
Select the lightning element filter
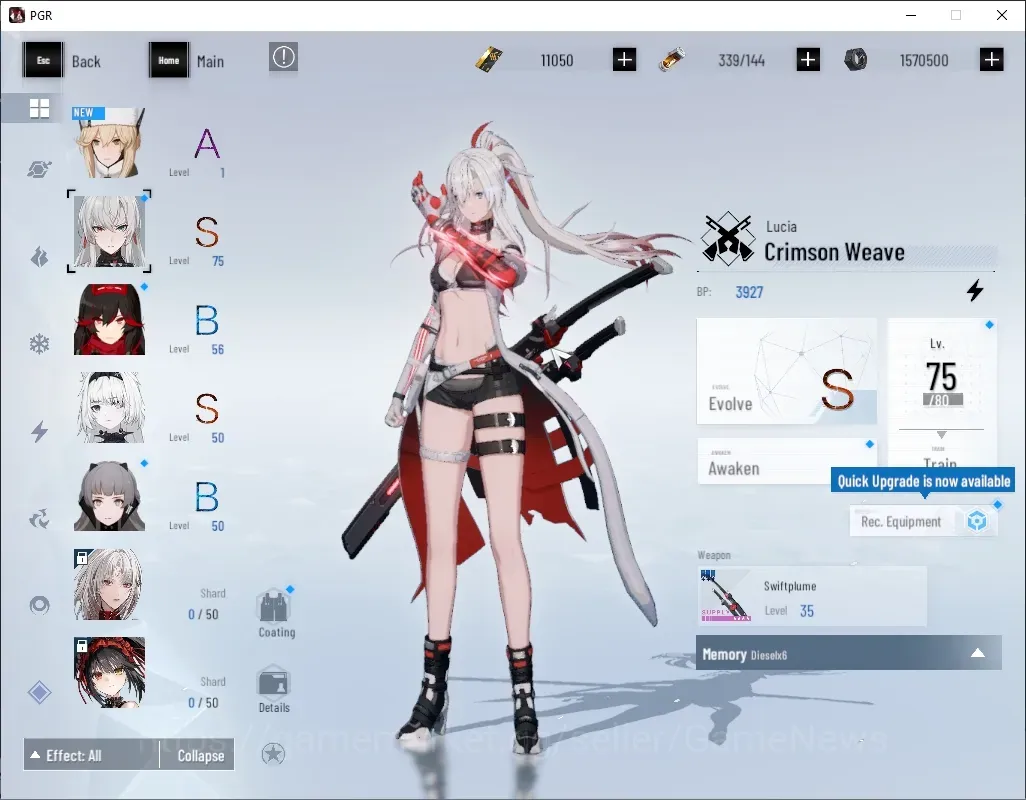pos(39,431)
